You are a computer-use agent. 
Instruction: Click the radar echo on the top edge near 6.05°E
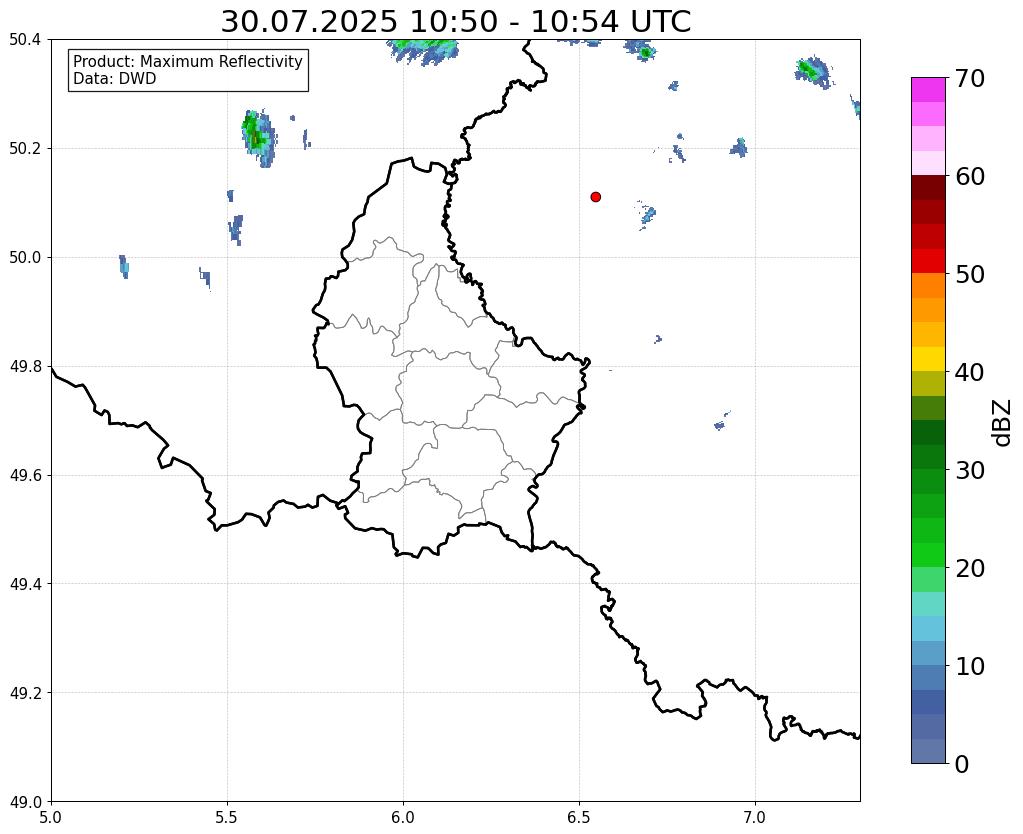[424, 51]
